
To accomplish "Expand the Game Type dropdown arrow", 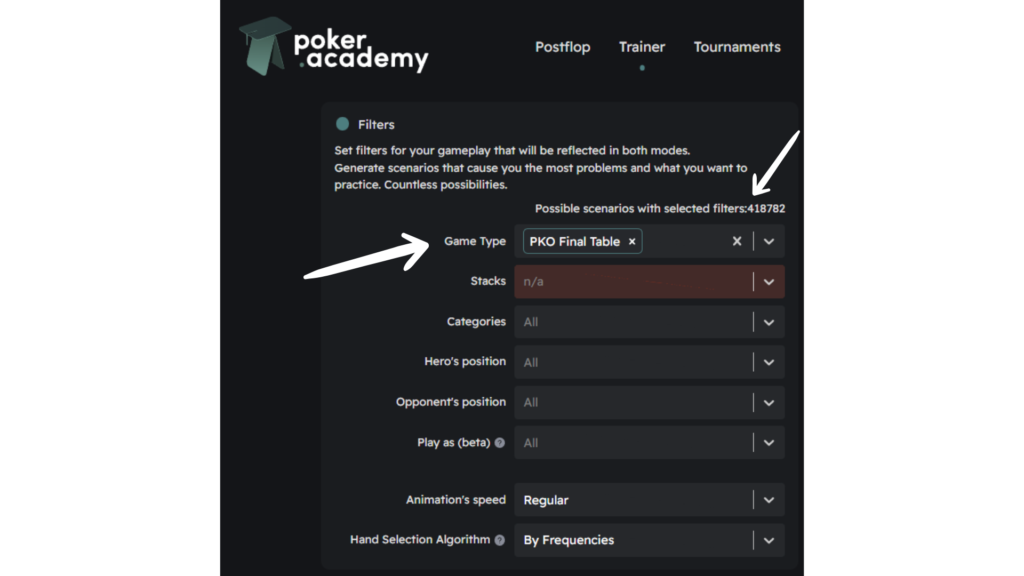I will [769, 242].
